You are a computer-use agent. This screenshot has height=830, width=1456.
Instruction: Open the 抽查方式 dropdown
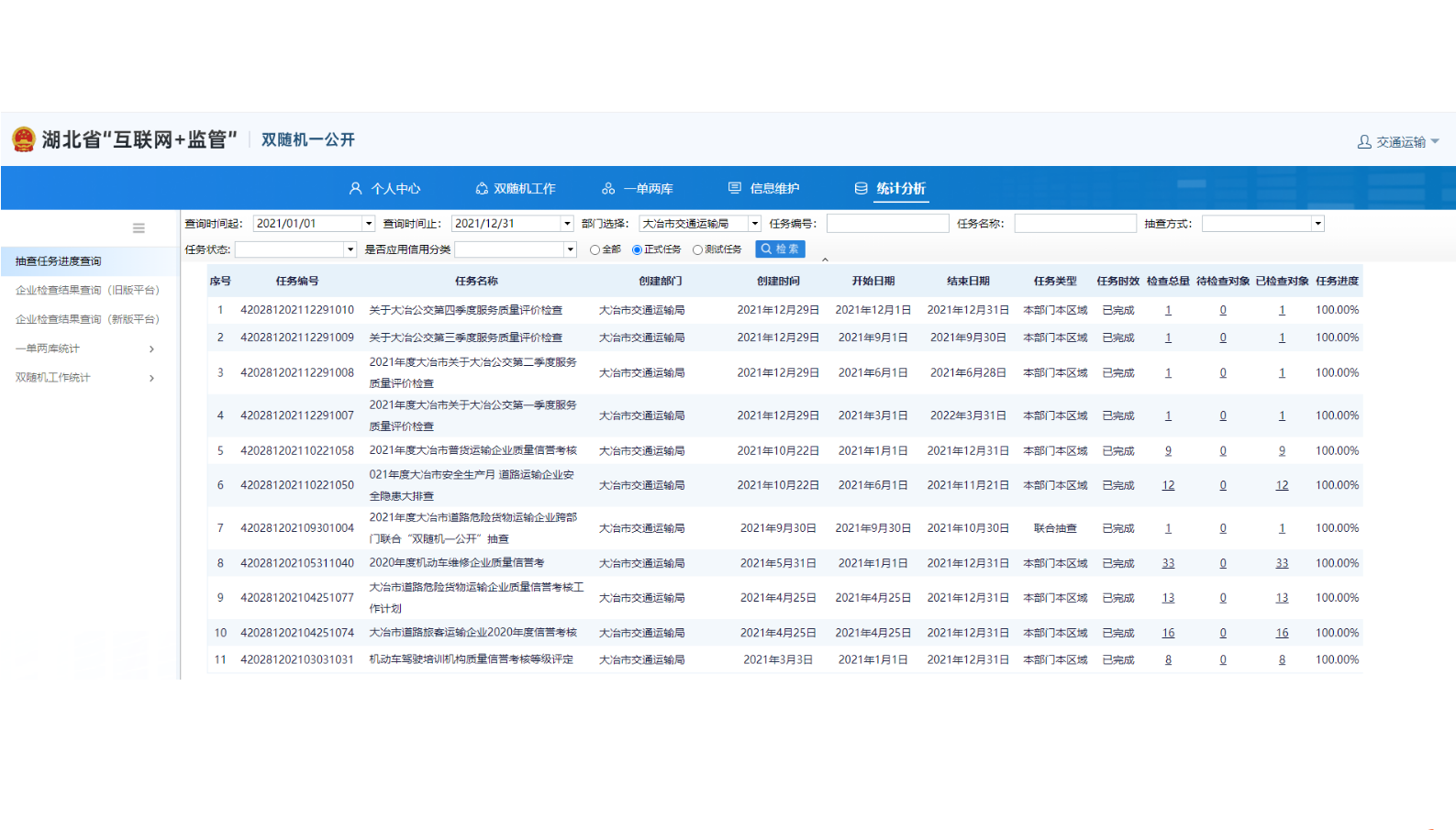[1317, 224]
